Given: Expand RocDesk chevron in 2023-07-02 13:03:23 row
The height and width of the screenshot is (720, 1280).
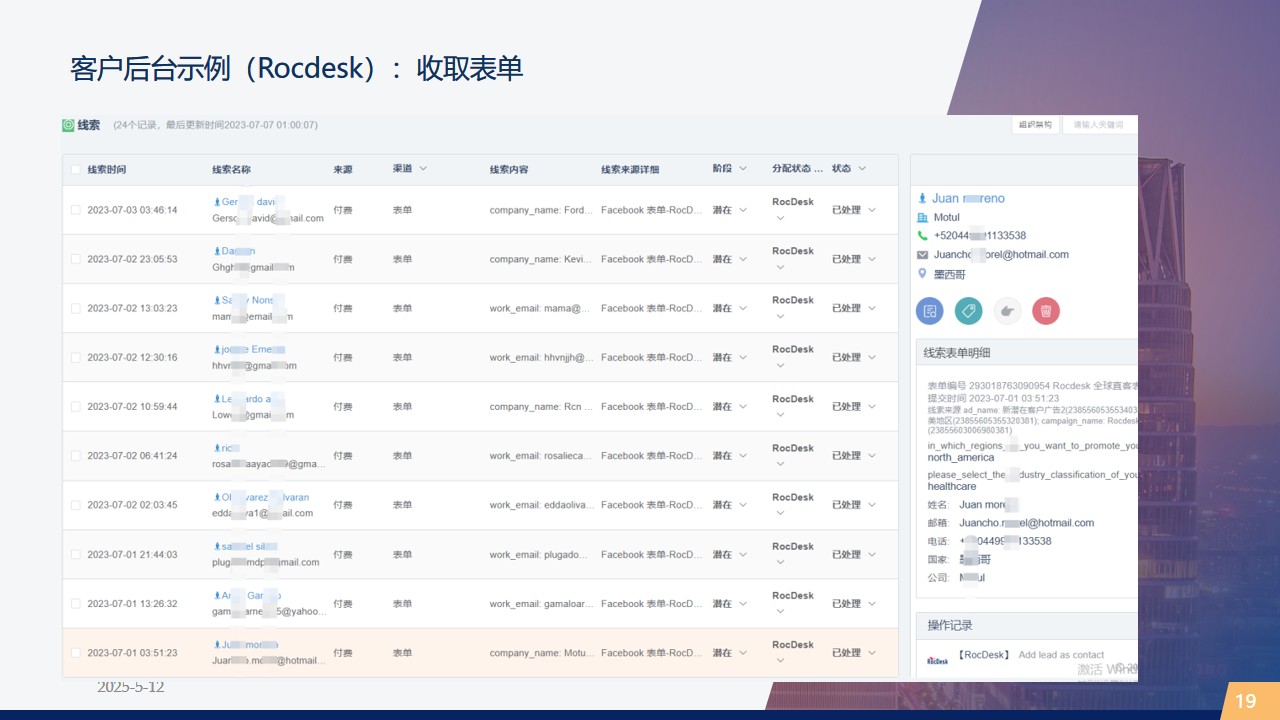Looking at the screenshot, I should tap(780, 317).
